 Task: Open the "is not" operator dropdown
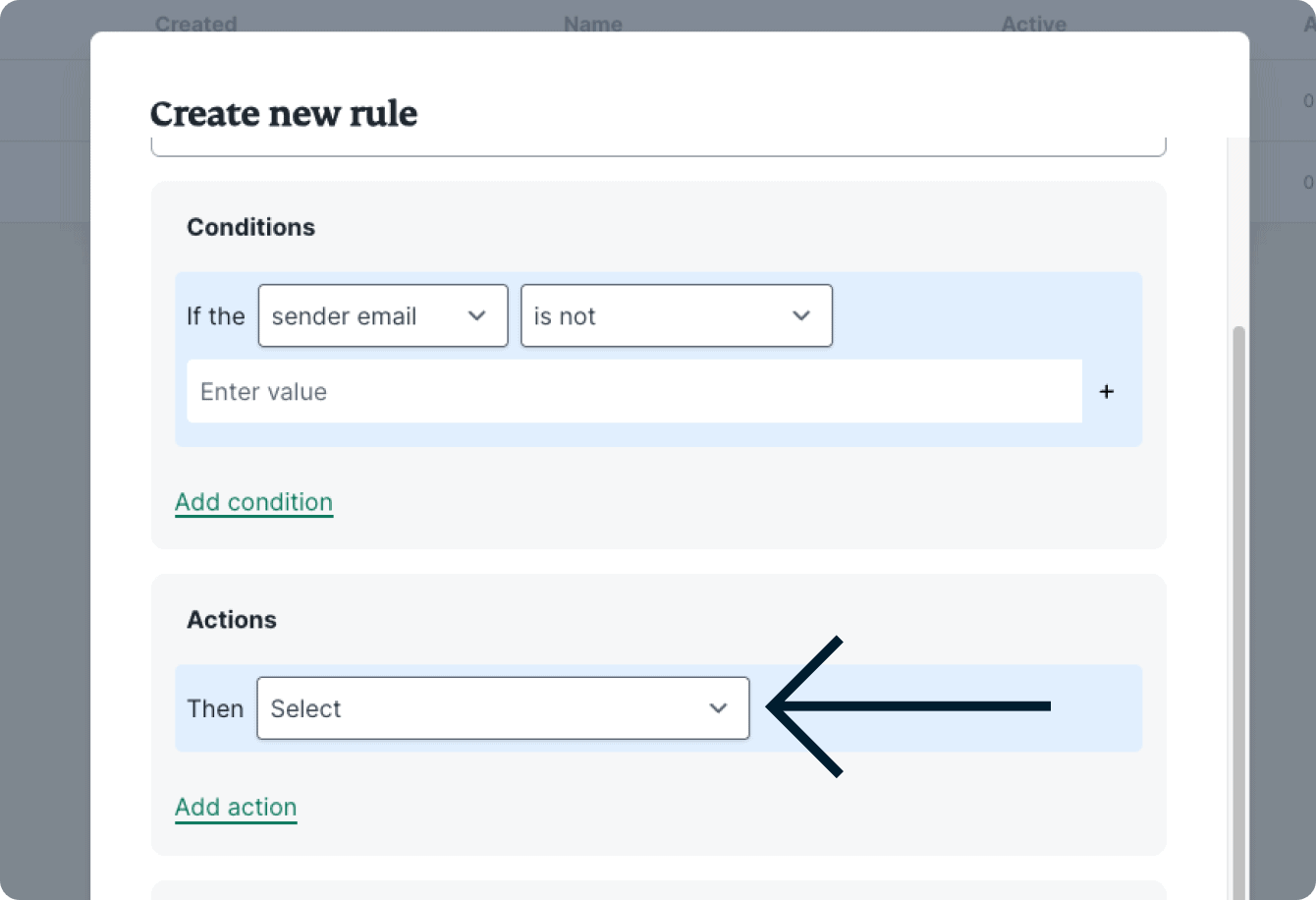pos(676,316)
